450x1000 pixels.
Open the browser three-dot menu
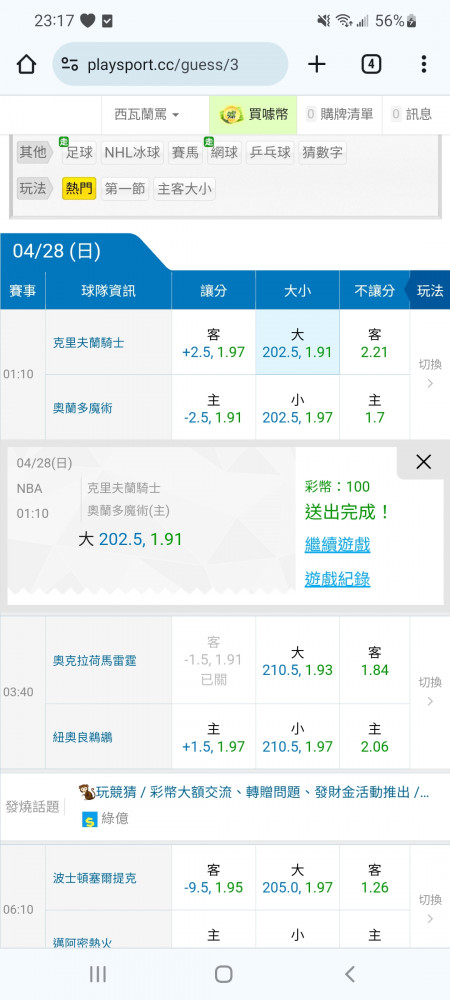click(x=423, y=64)
